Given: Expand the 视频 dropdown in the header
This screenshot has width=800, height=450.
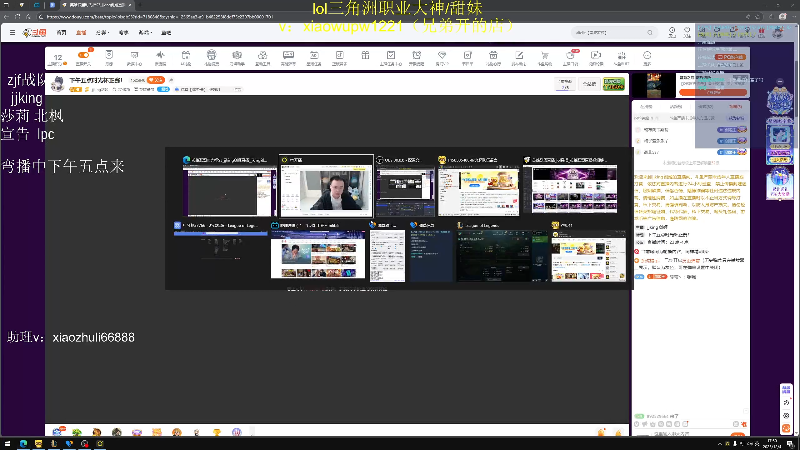Looking at the screenshot, I should tap(145, 33).
